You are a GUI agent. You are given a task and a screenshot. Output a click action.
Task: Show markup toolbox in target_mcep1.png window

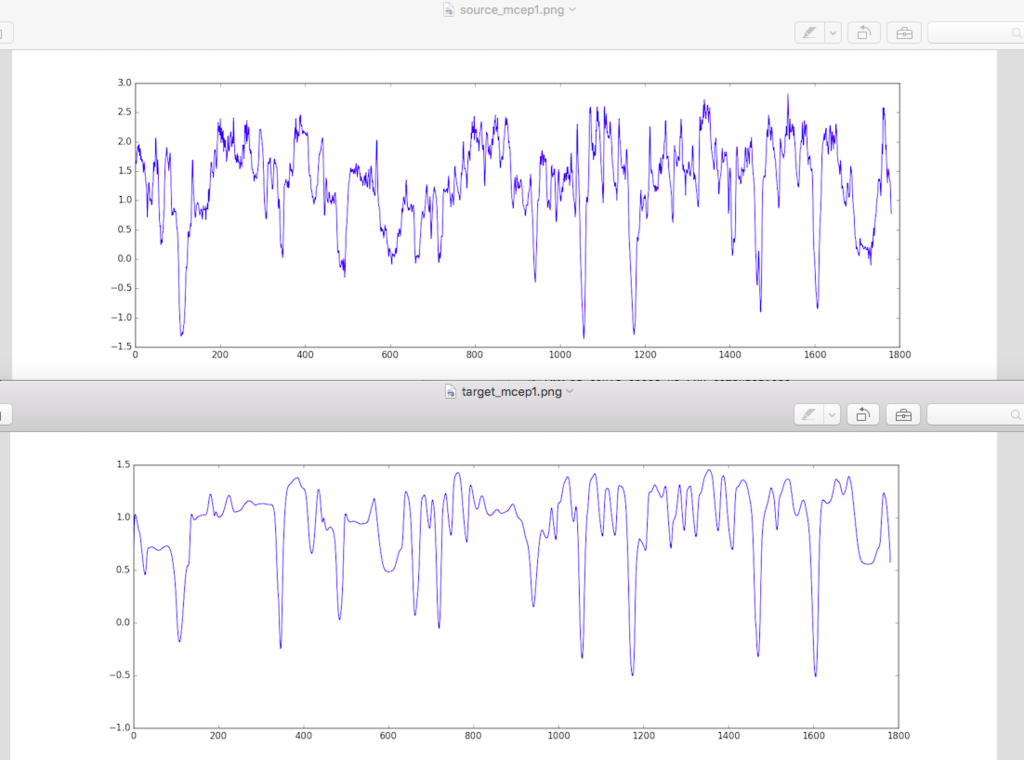tap(903, 415)
